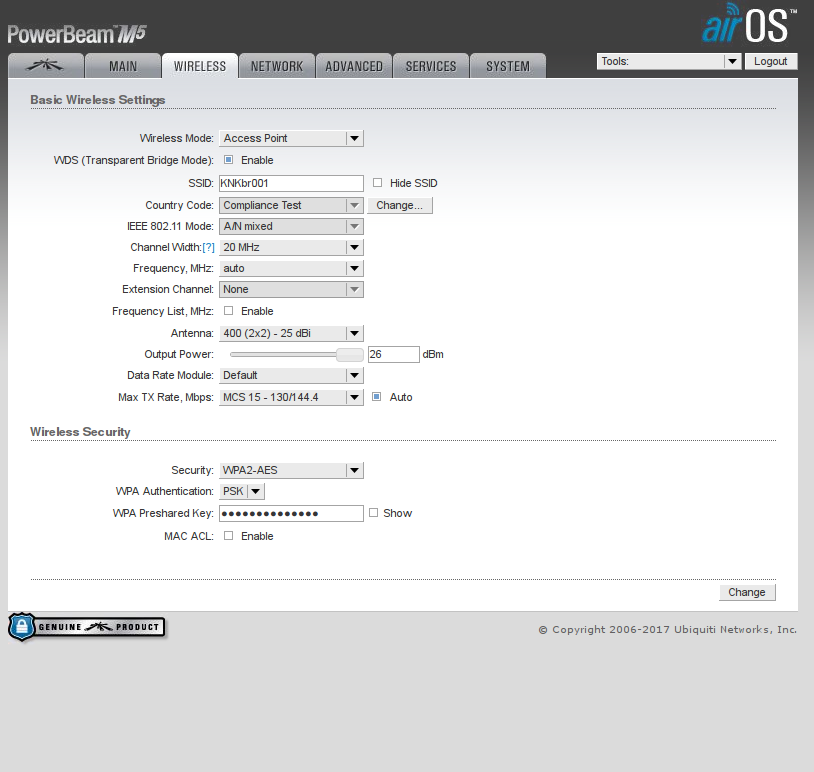The width and height of the screenshot is (814, 772).
Task: Open the Security dropdown
Action: point(291,470)
